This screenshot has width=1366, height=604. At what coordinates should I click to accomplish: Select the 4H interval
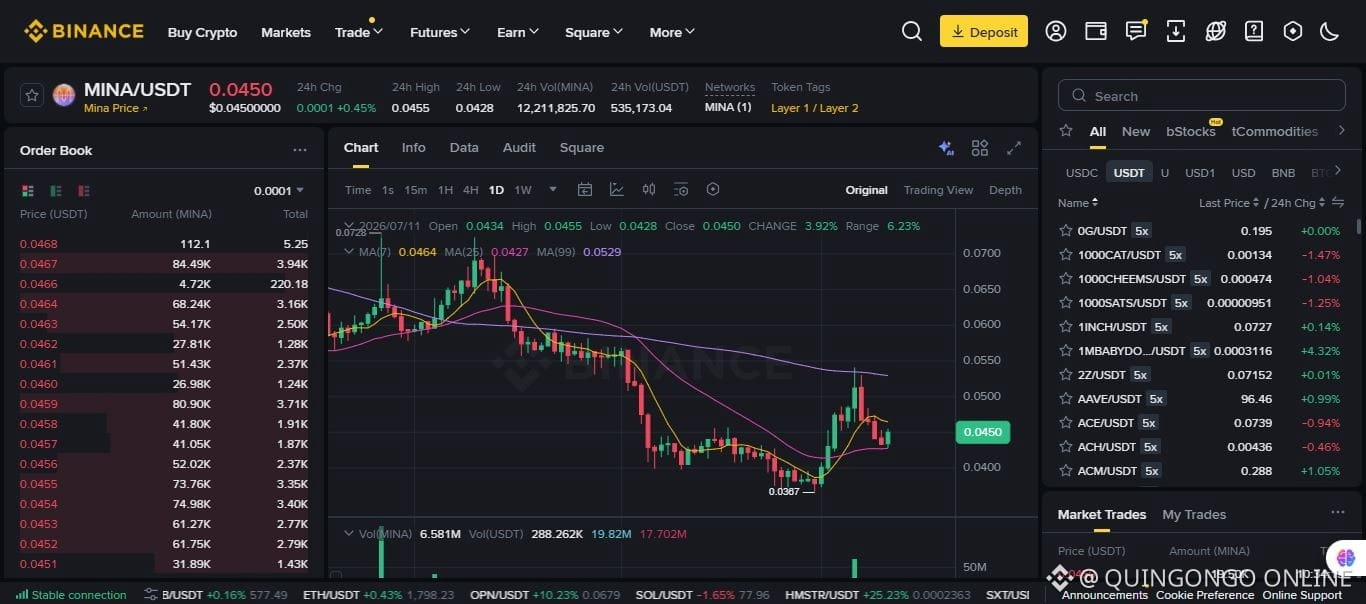470,190
